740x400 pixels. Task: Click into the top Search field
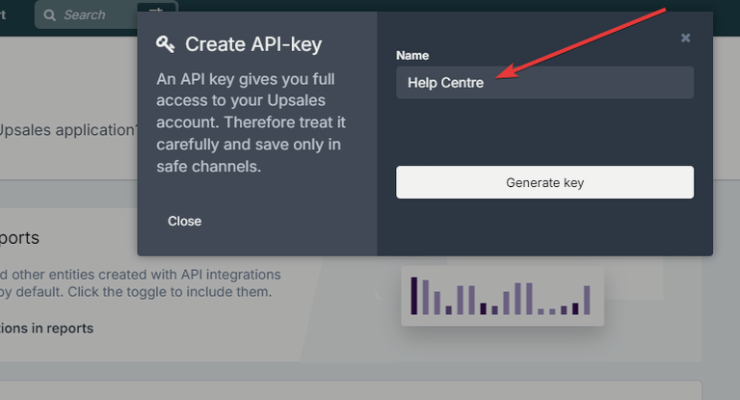tap(87, 15)
